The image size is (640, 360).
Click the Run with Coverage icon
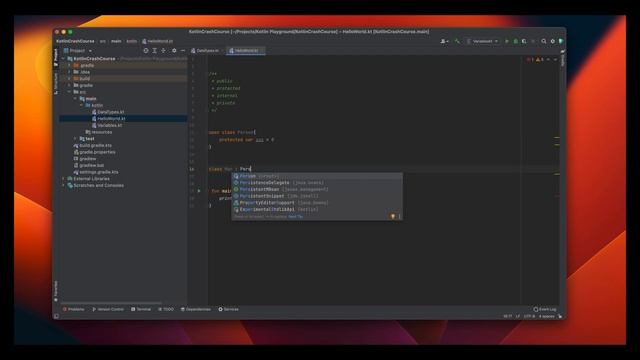(524, 41)
